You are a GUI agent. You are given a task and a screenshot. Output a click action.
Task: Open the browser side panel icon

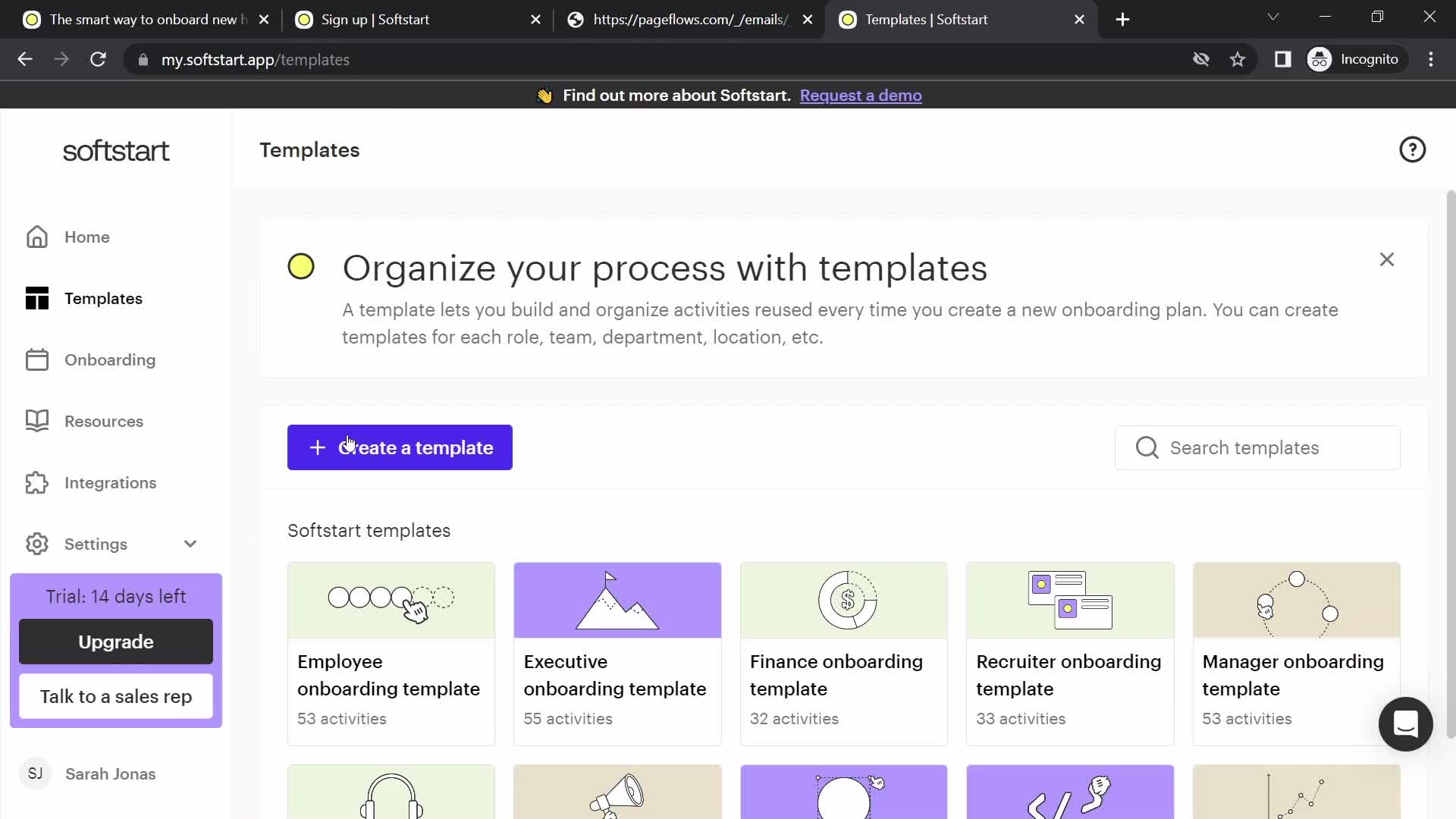[x=1282, y=59]
